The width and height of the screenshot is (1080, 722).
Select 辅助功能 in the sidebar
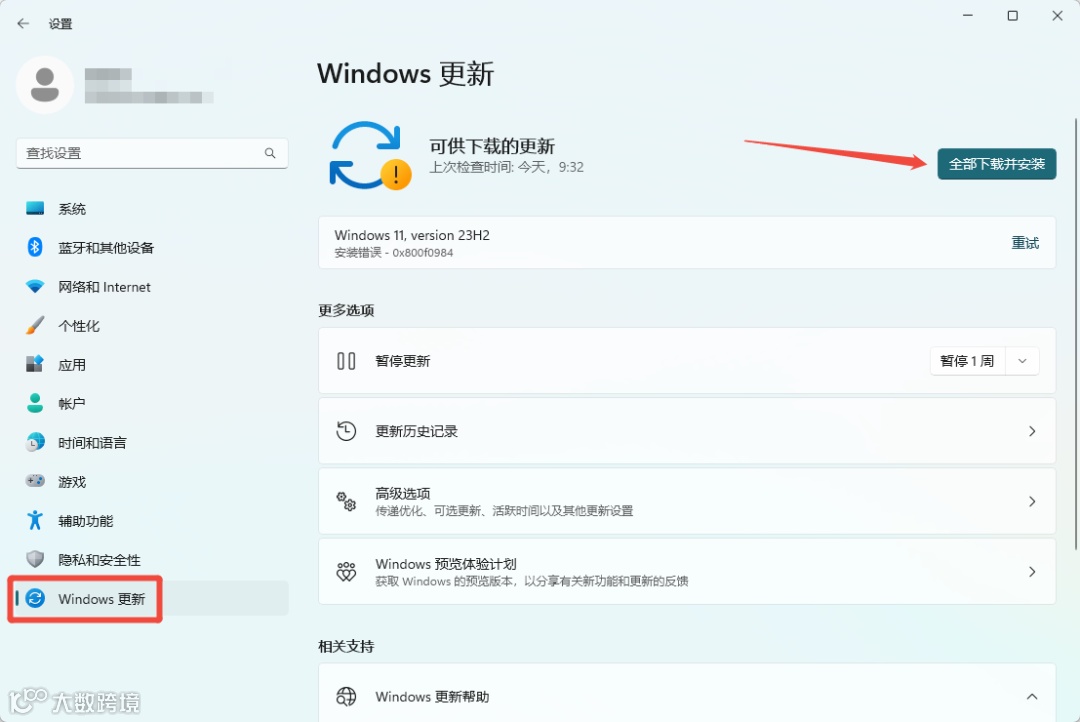[152, 521]
